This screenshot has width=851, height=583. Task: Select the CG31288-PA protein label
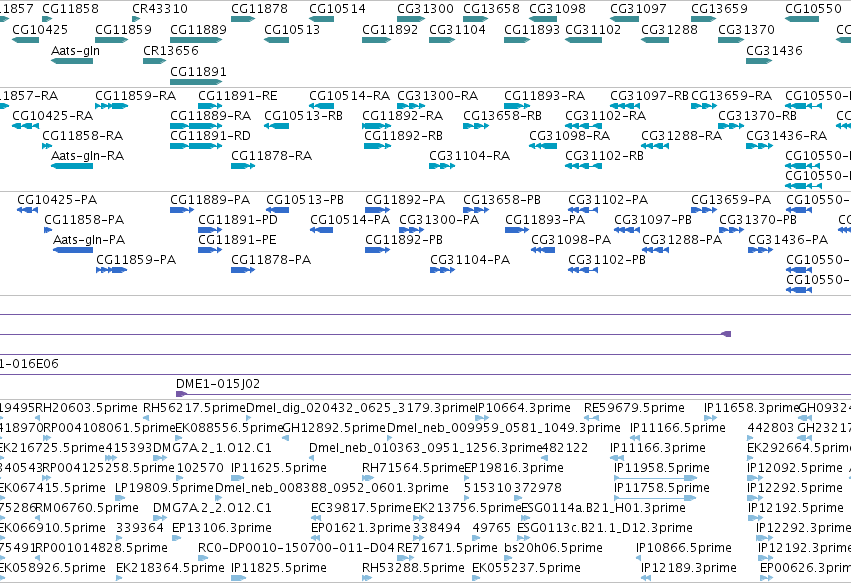pyautogui.click(x=682, y=240)
